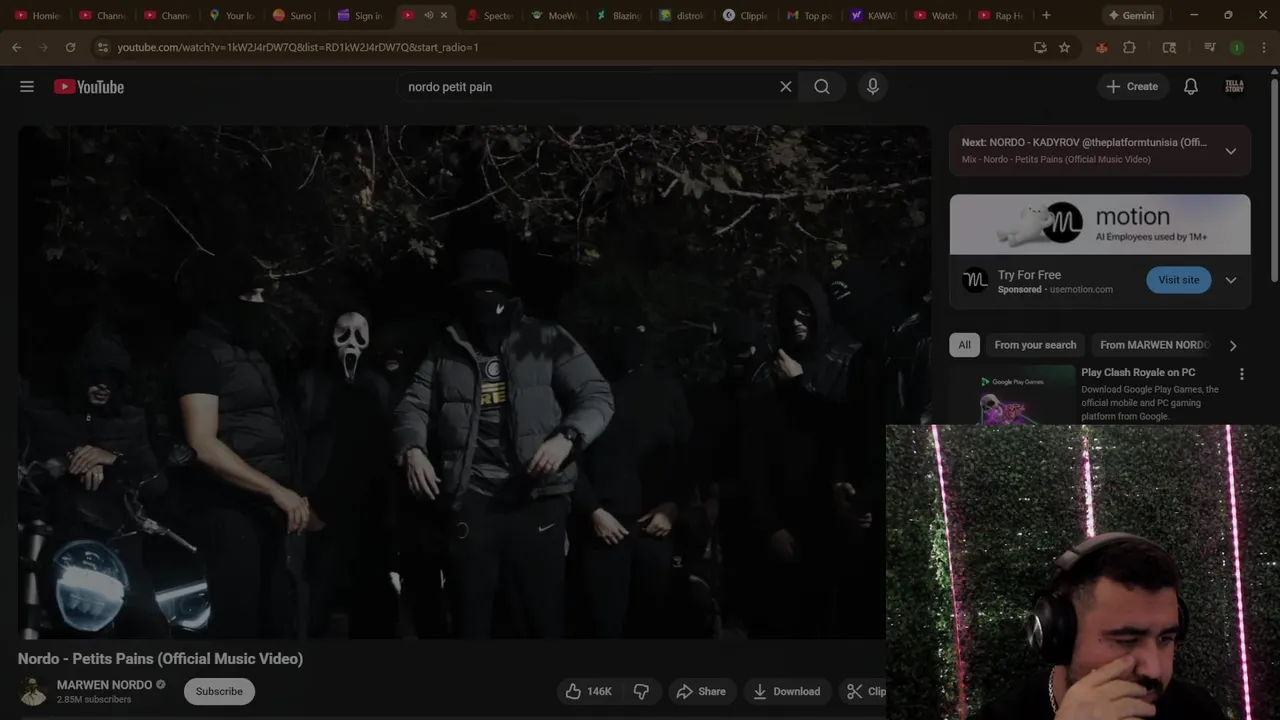Open a new browser tab

(1046, 15)
